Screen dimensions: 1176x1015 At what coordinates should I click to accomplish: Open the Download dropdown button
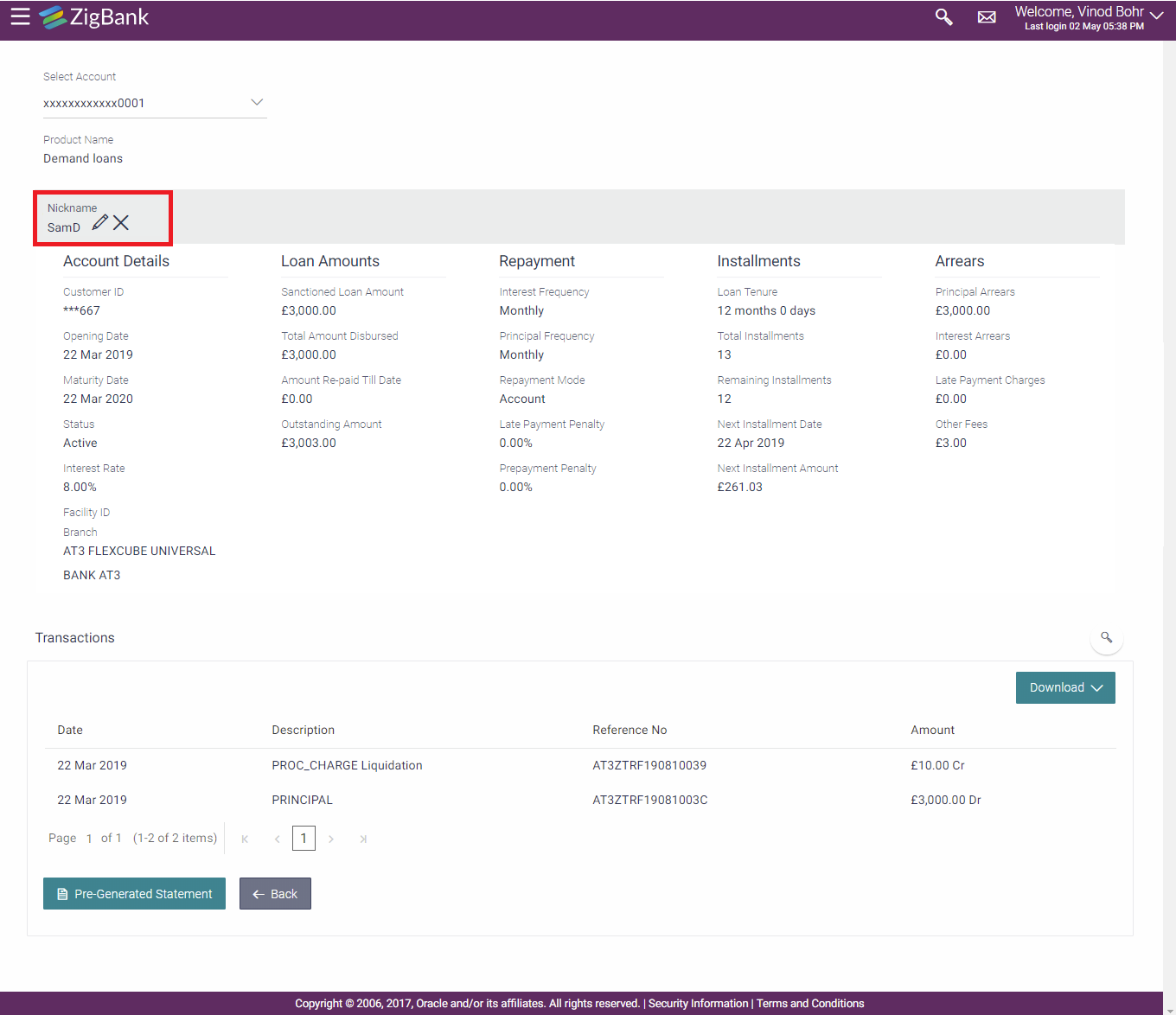1065,687
